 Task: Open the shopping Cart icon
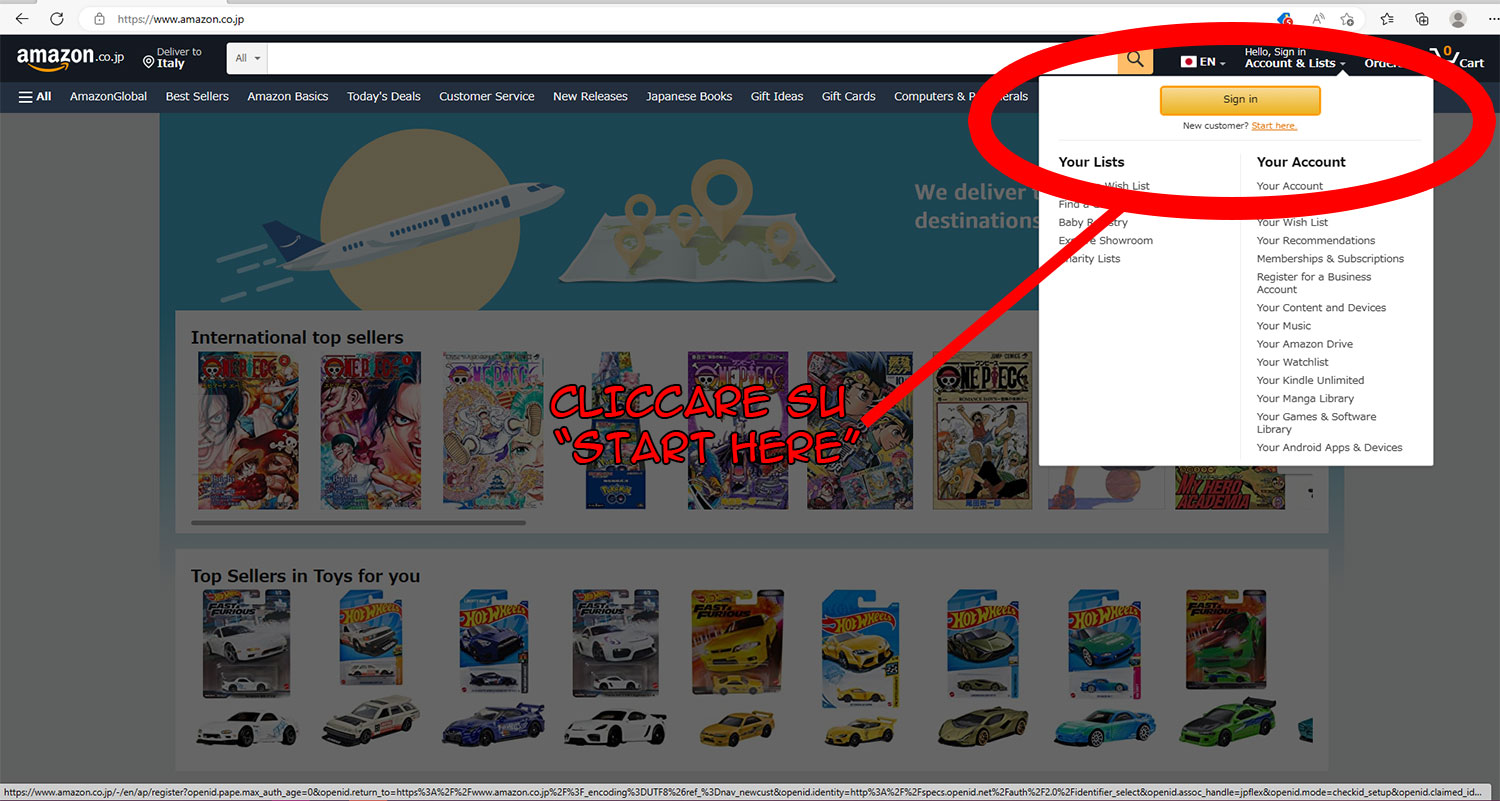[x=1456, y=58]
